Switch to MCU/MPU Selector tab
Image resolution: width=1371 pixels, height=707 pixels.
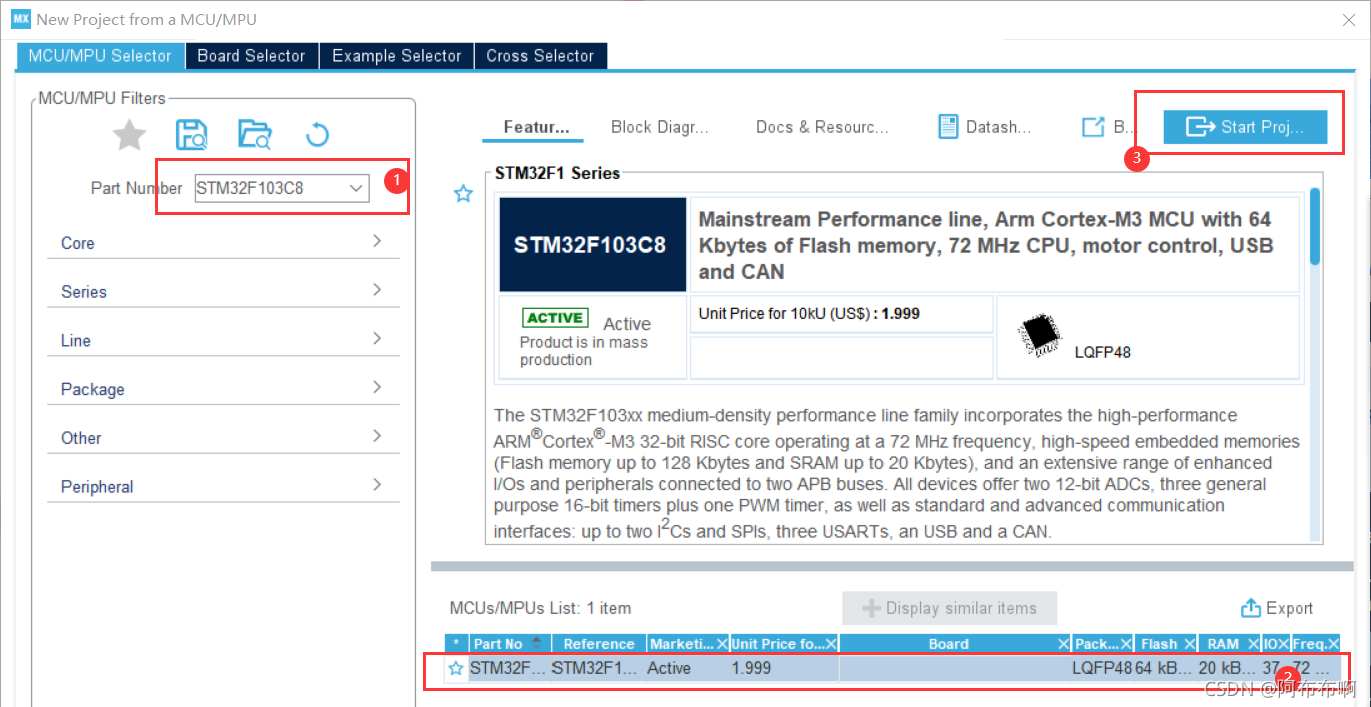(100, 56)
